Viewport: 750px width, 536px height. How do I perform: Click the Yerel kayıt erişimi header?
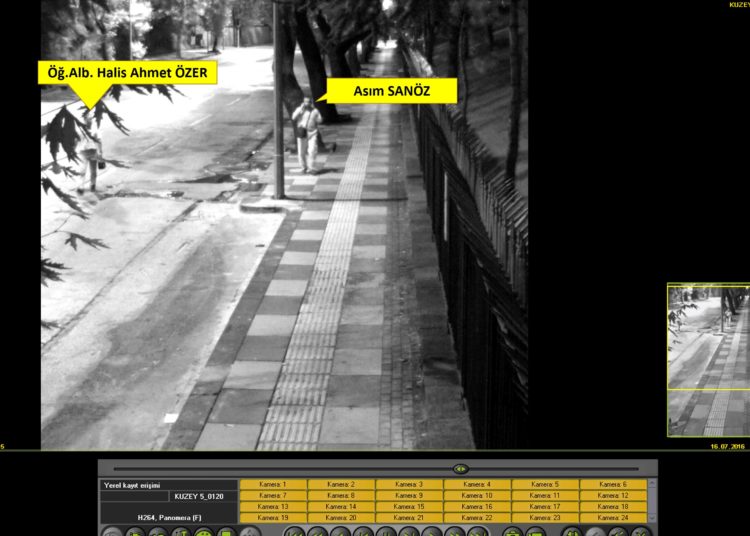point(168,485)
